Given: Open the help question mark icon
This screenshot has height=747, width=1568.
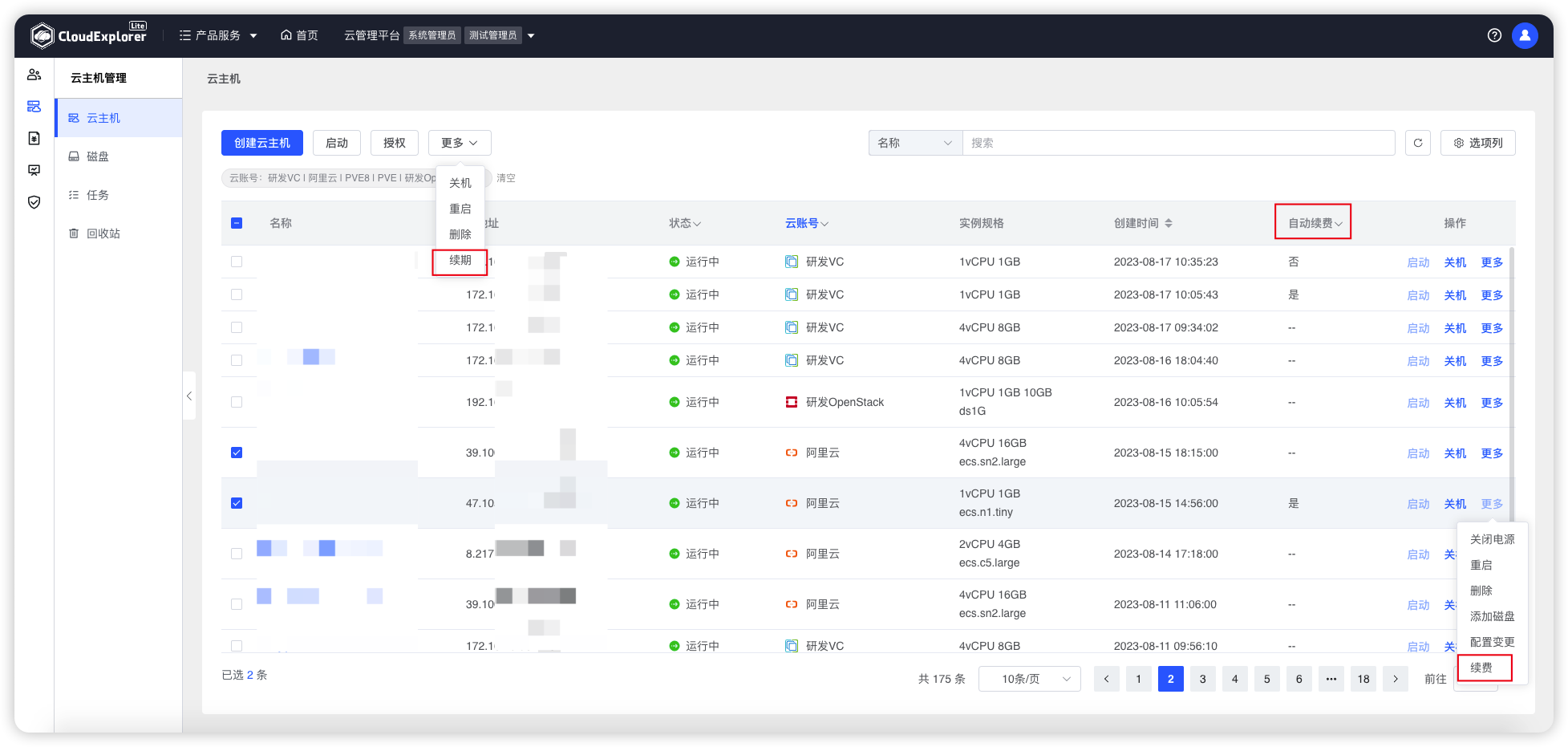Looking at the screenshot, I should pos(1494,35).
